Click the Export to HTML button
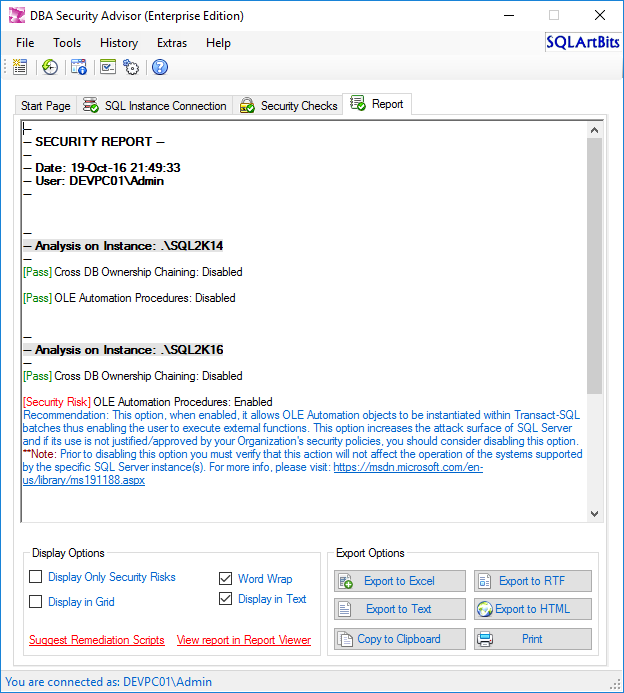This screenshot has height=693, width=624. [x=533, y=609]
